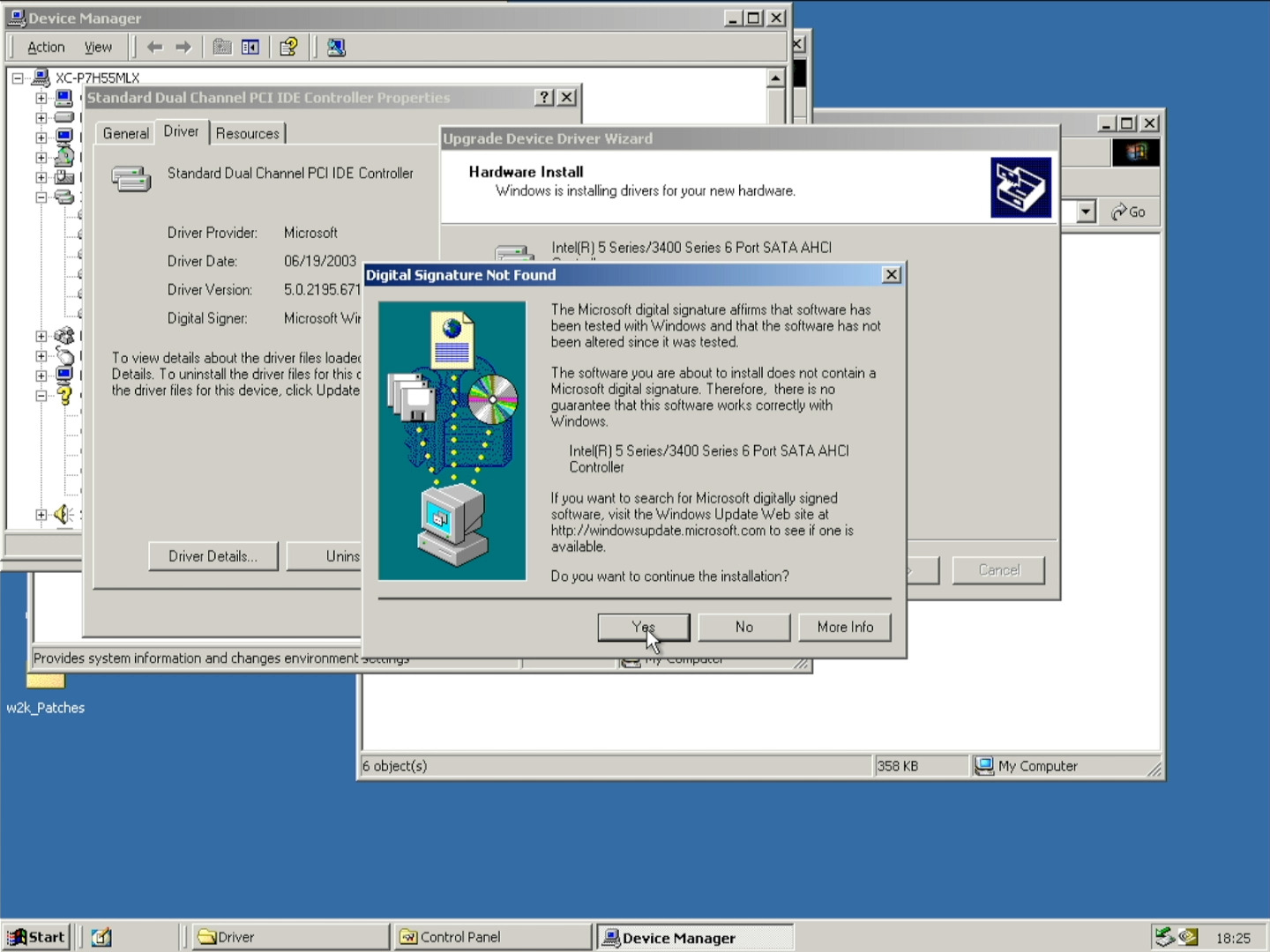
Task: Click Yes to continue the installation
Action: pyautogui.click(x=644, y=627)
